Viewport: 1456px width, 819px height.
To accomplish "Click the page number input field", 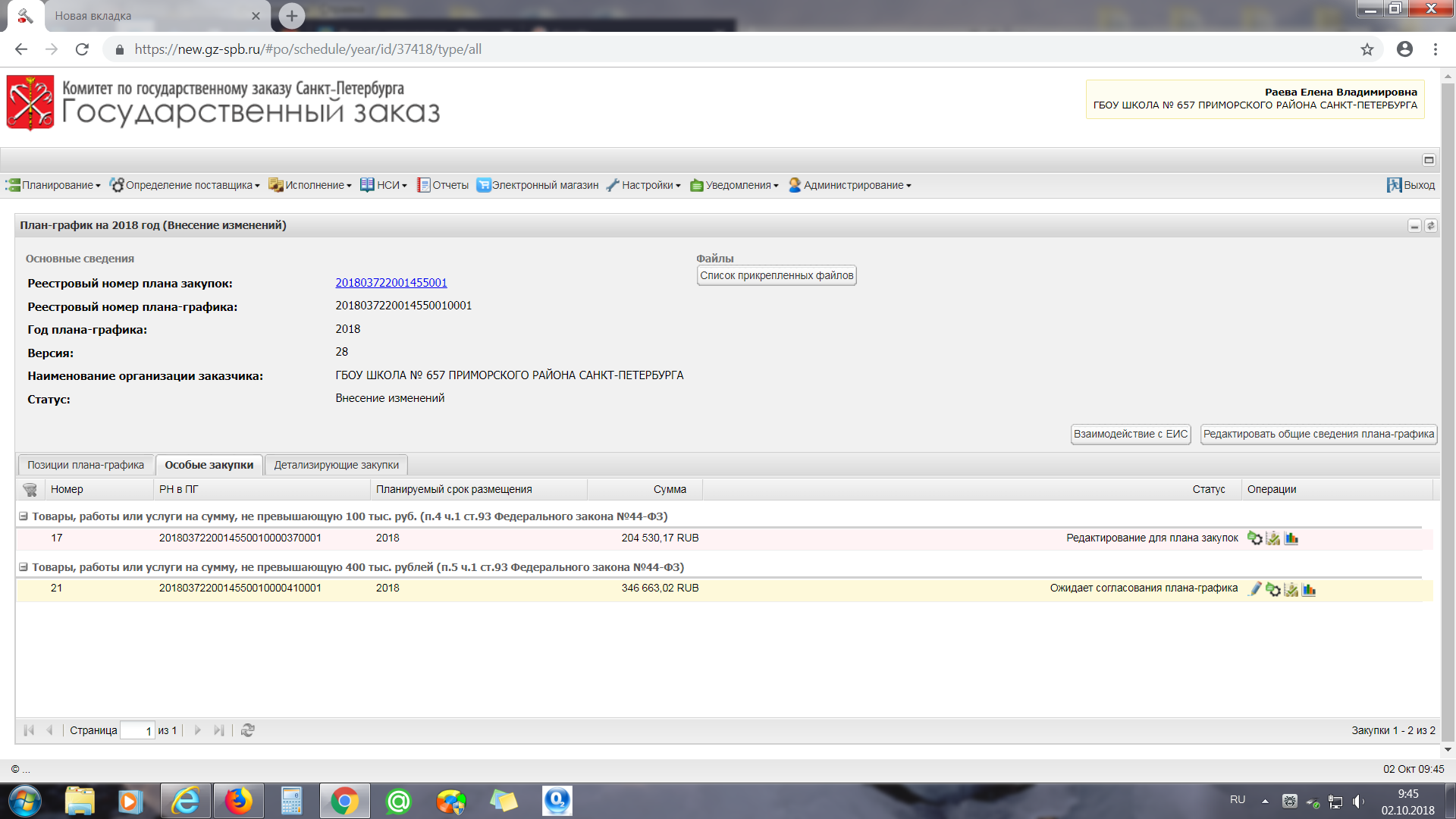I will click(x=137, y=730).
